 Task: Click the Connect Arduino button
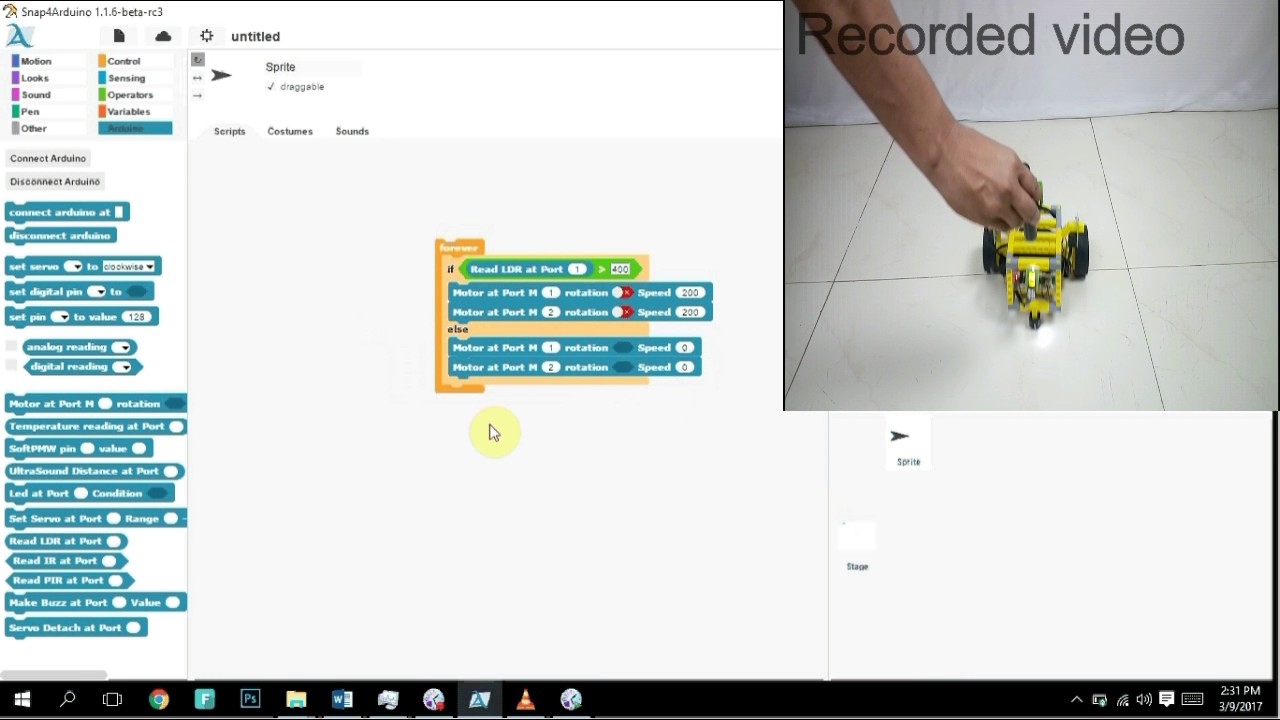click(x=48, y=158)
